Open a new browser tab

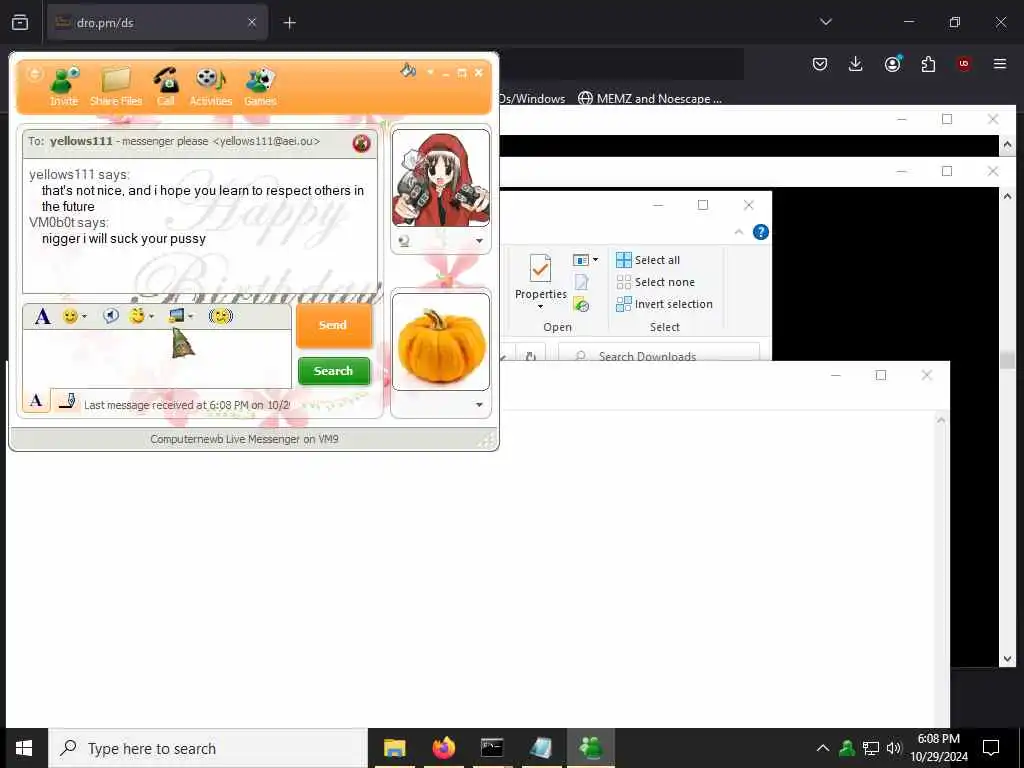289,23
